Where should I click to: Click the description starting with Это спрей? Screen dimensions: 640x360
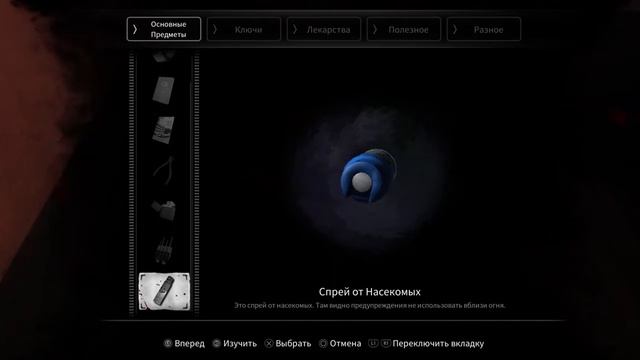coord(369,305)
